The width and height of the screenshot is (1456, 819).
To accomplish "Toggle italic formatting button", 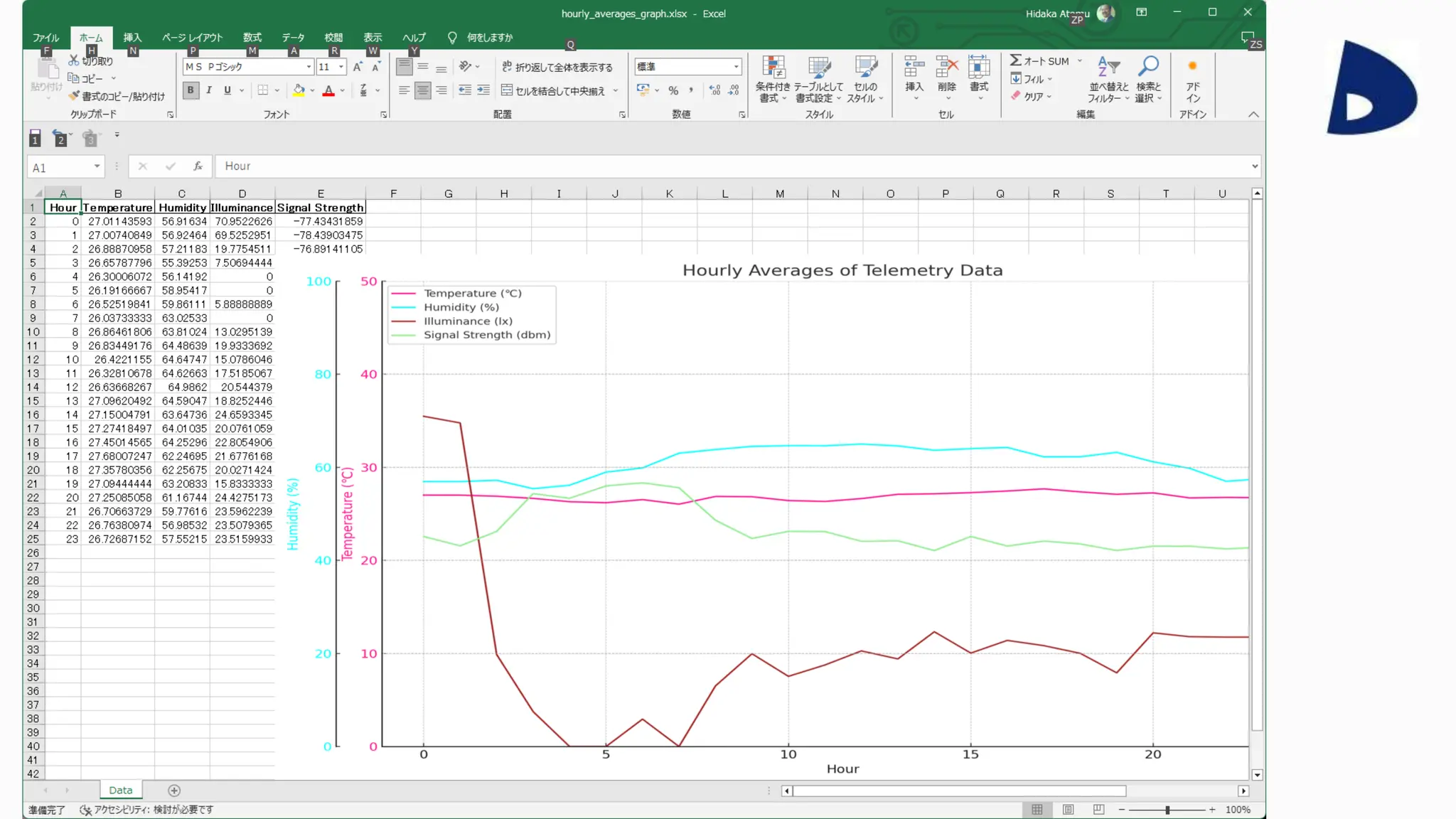I will pyautogui.click(x=209, y=90).
